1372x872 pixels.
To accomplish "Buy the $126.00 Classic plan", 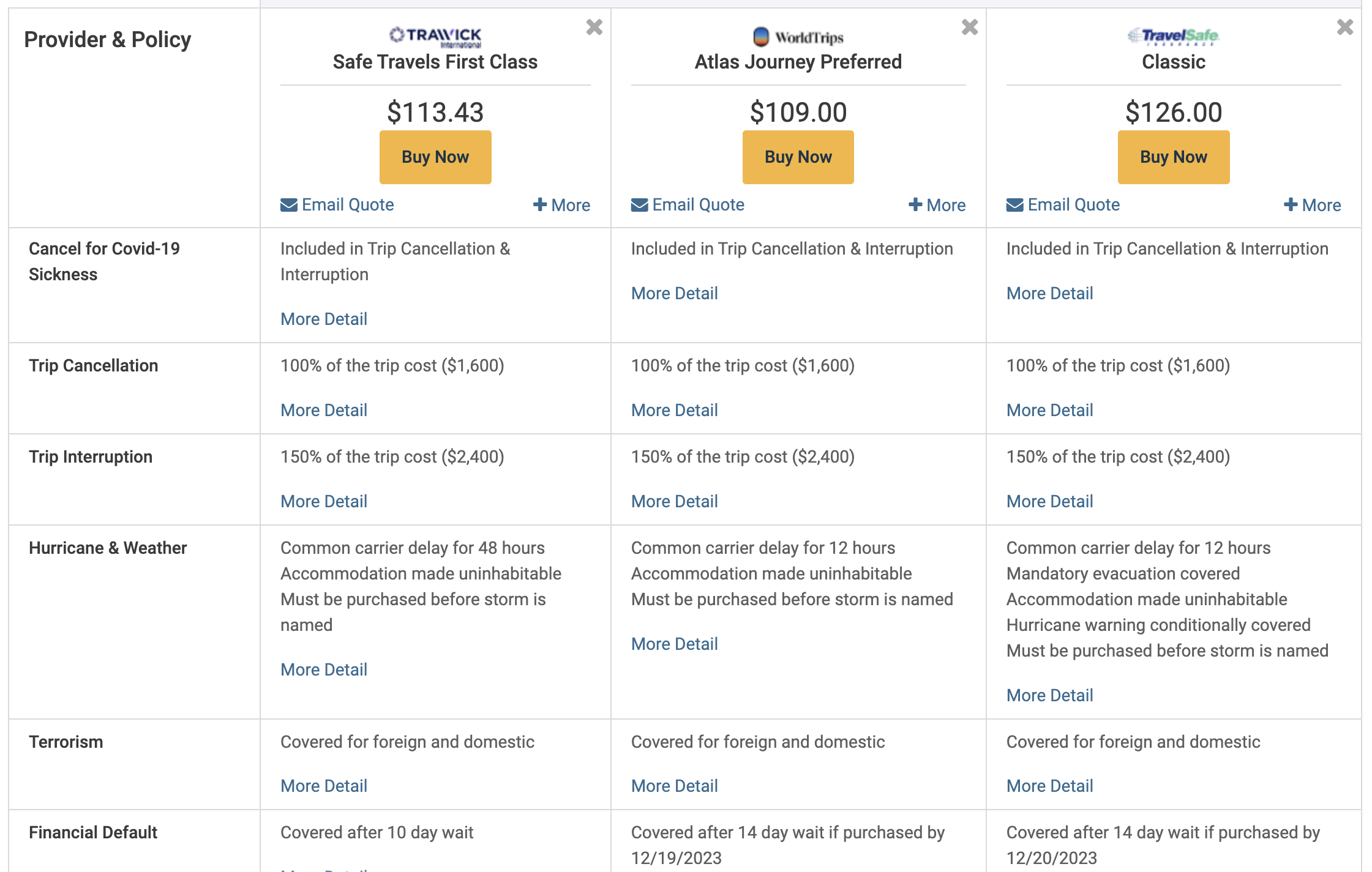I will 1174,157.
